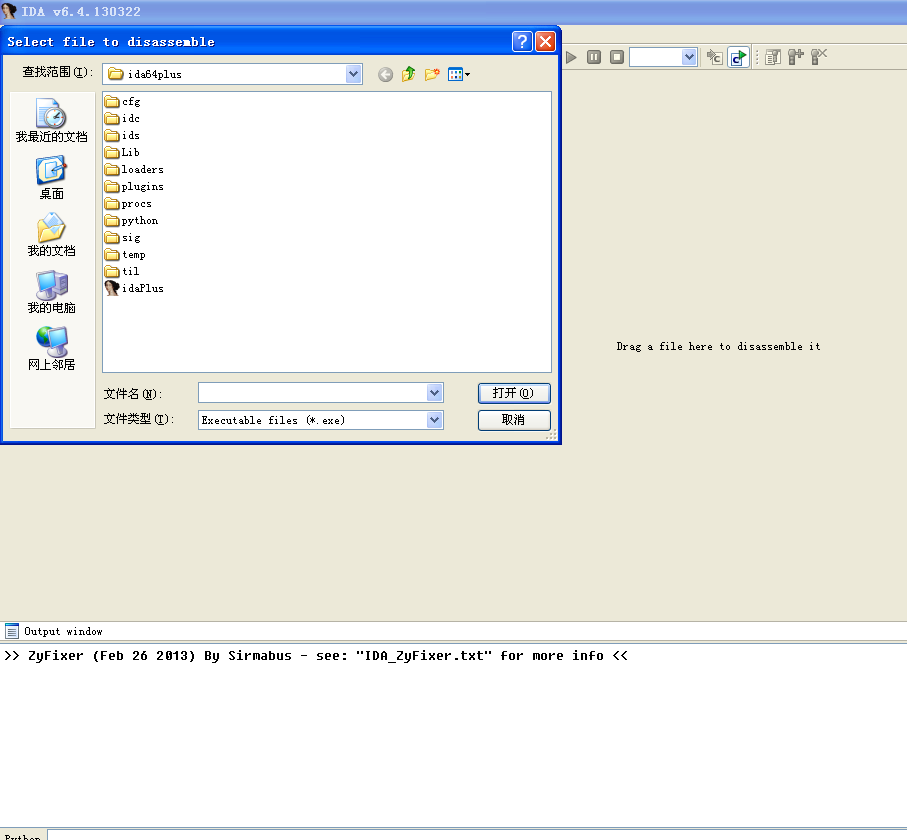Click the breakpoint list toolbar icon
The height and width of the screenshot is (840, 907).
click(x=773, y=57)
